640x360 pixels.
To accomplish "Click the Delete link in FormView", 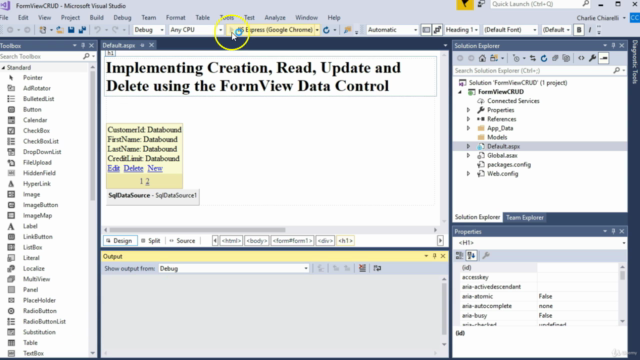I will (133, 169).
